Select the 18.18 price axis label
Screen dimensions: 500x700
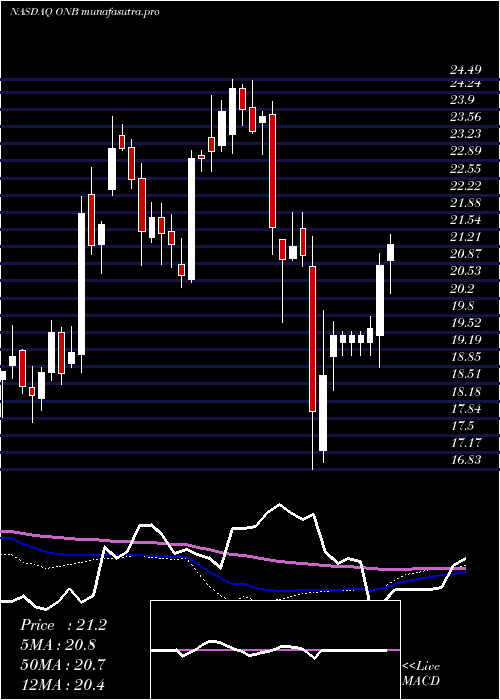pyautogui.click(x=466, y=392)
